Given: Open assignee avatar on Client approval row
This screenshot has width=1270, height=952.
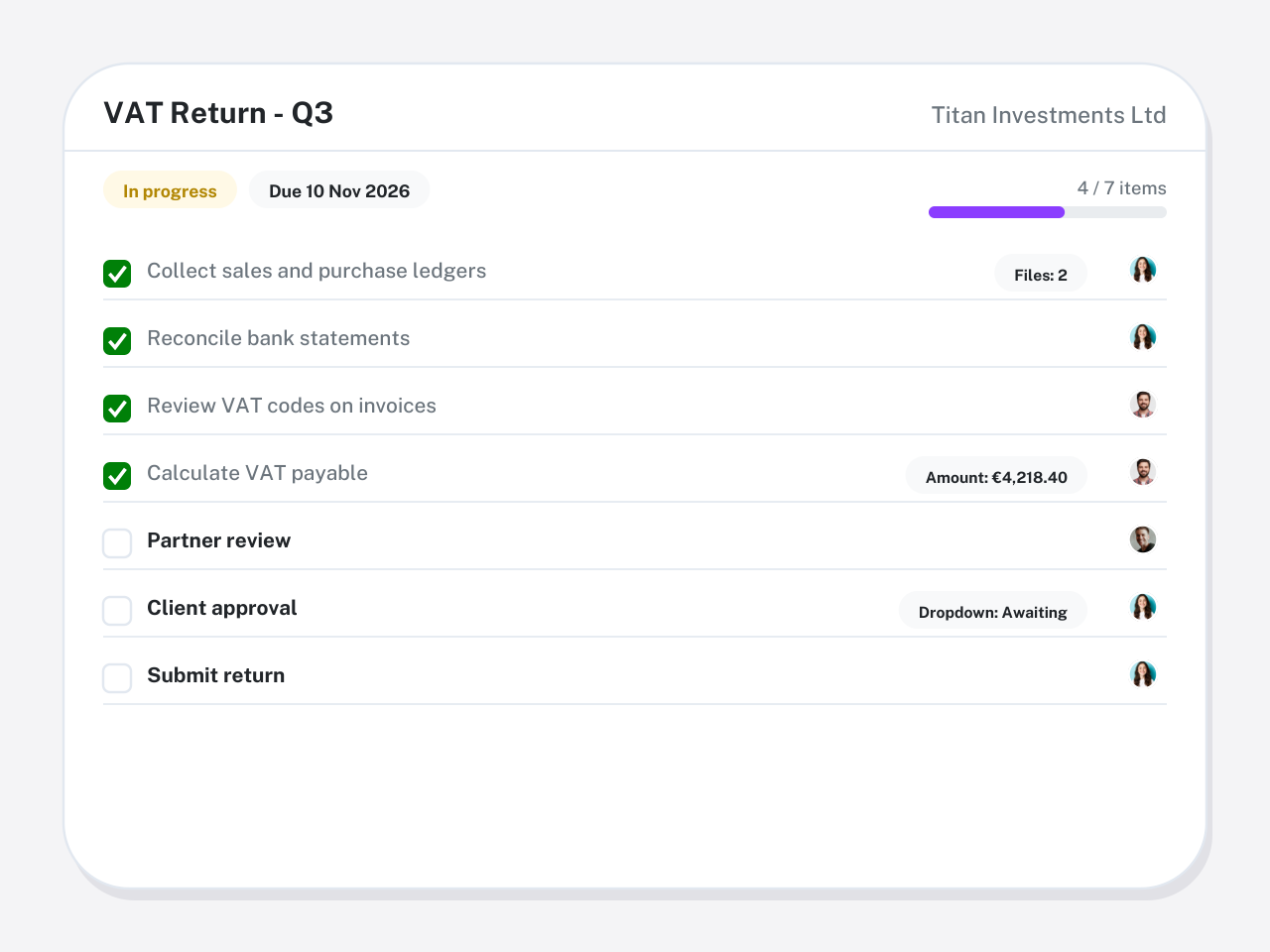Looking at the screenshot, I should click(1143, 607).
